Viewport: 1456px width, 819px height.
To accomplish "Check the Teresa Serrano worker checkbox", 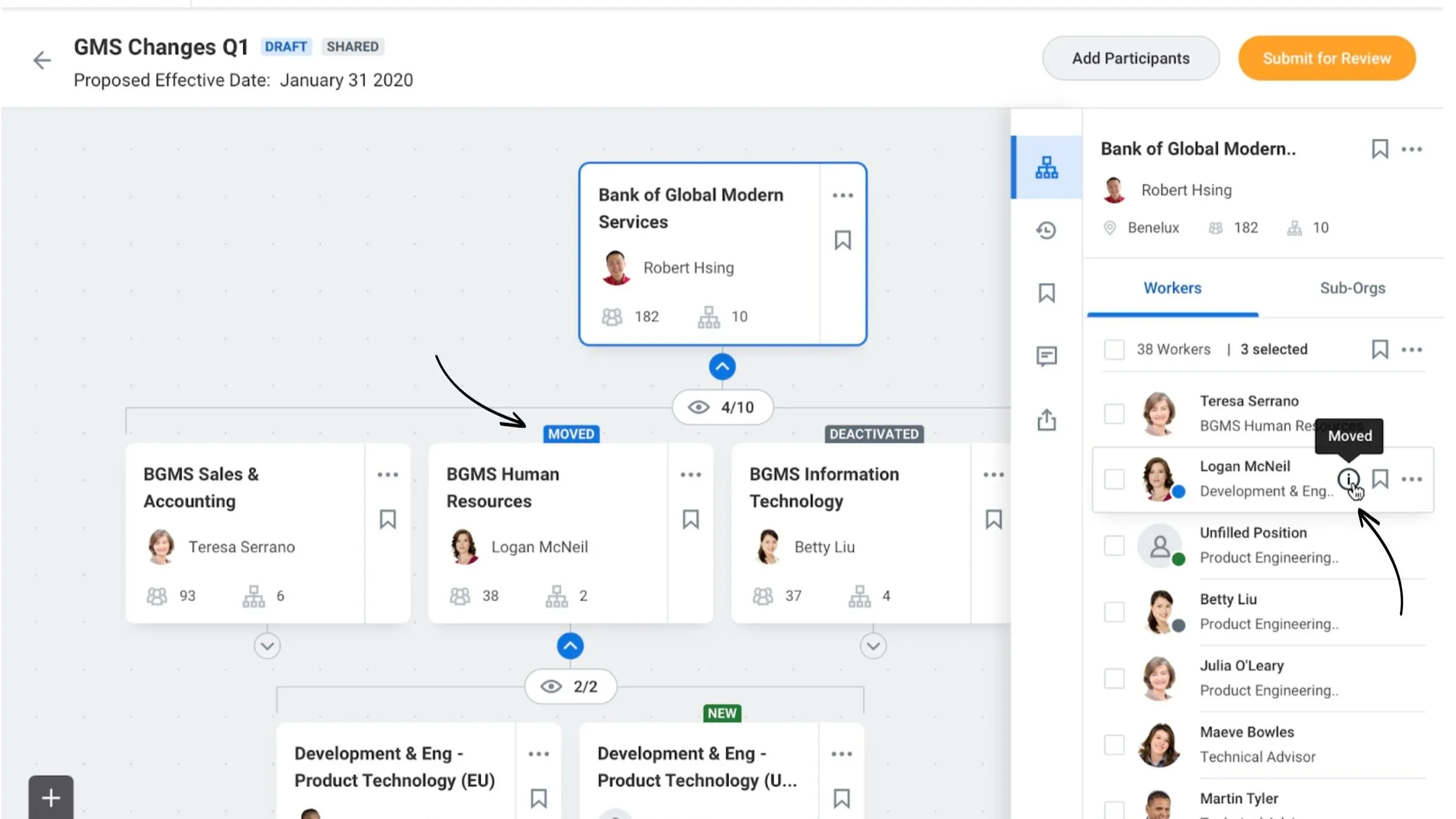I will click(1114, 414).
